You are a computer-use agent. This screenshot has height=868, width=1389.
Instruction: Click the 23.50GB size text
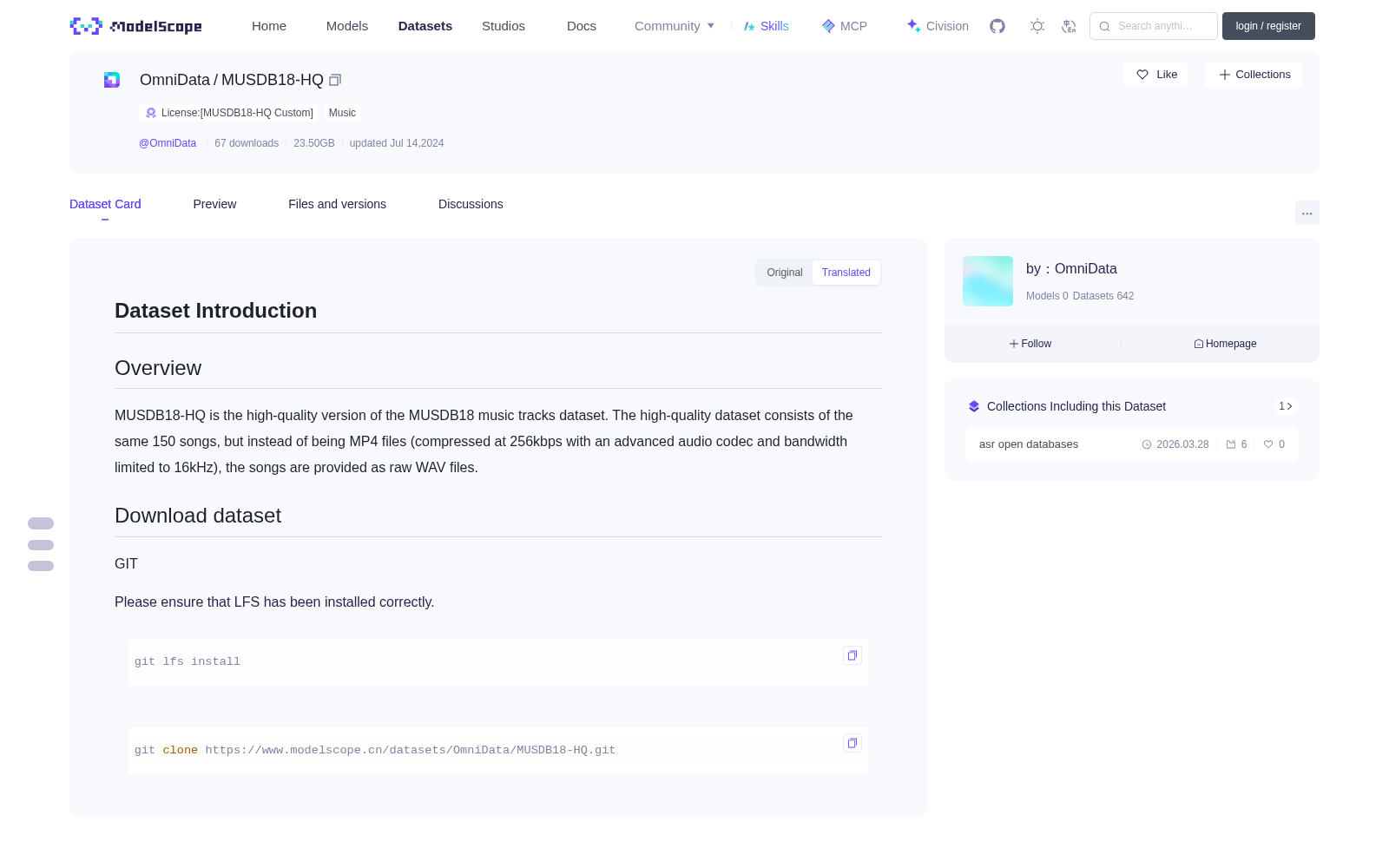314,143
